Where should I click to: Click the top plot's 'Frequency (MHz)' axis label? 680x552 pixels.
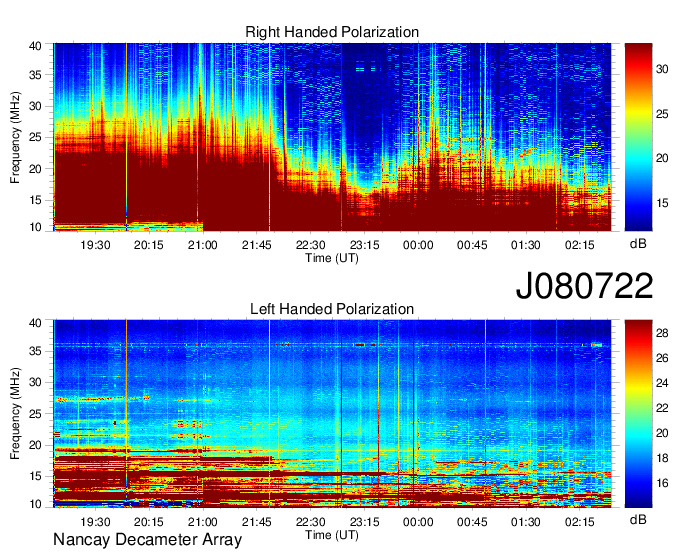(15, 137)
